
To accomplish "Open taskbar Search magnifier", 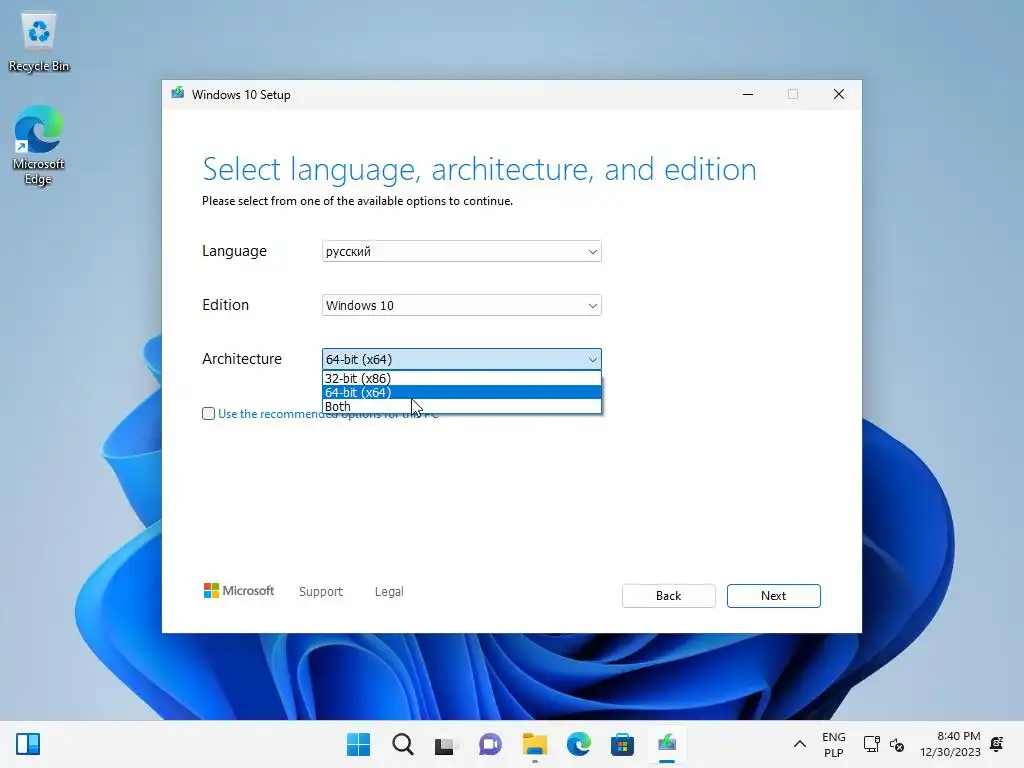I will 402,744.
